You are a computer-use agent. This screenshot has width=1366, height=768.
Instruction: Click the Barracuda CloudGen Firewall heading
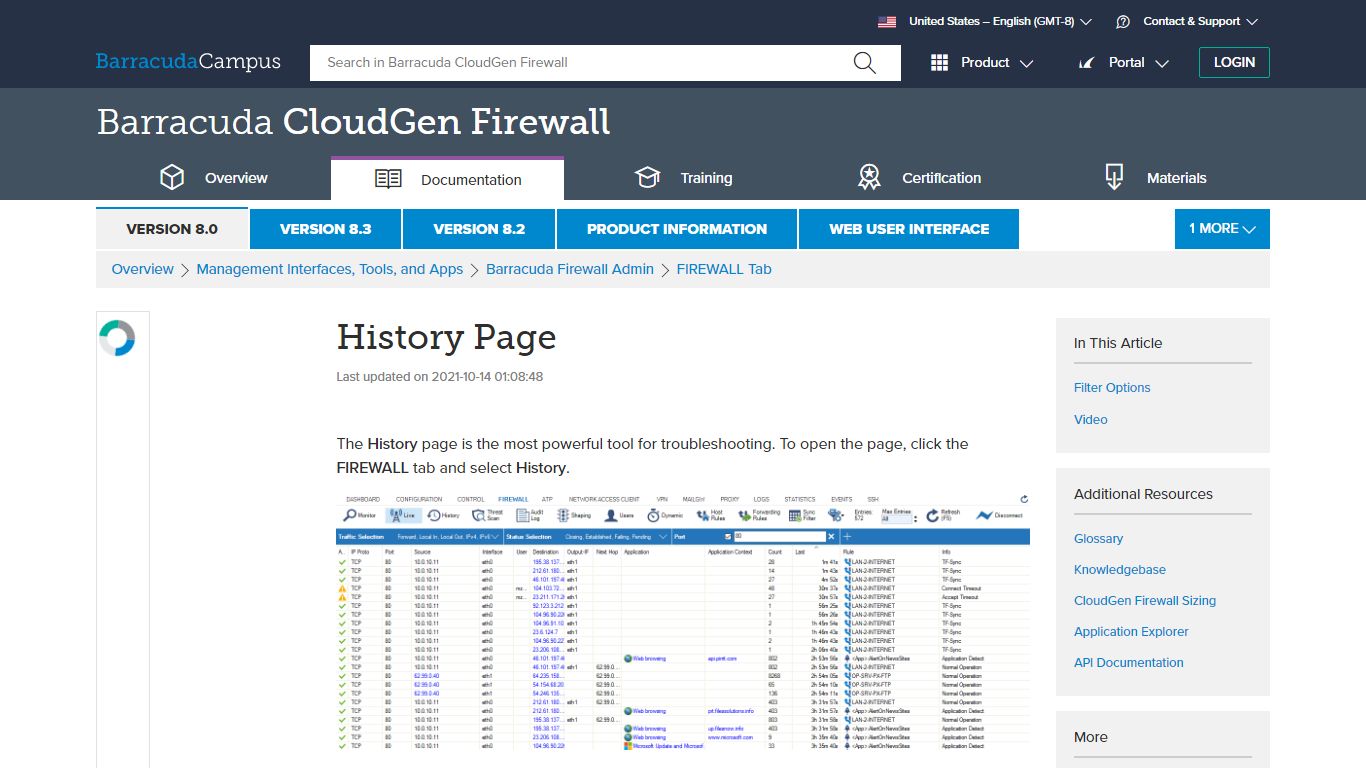pyautogui.click(x=354, y=122)
